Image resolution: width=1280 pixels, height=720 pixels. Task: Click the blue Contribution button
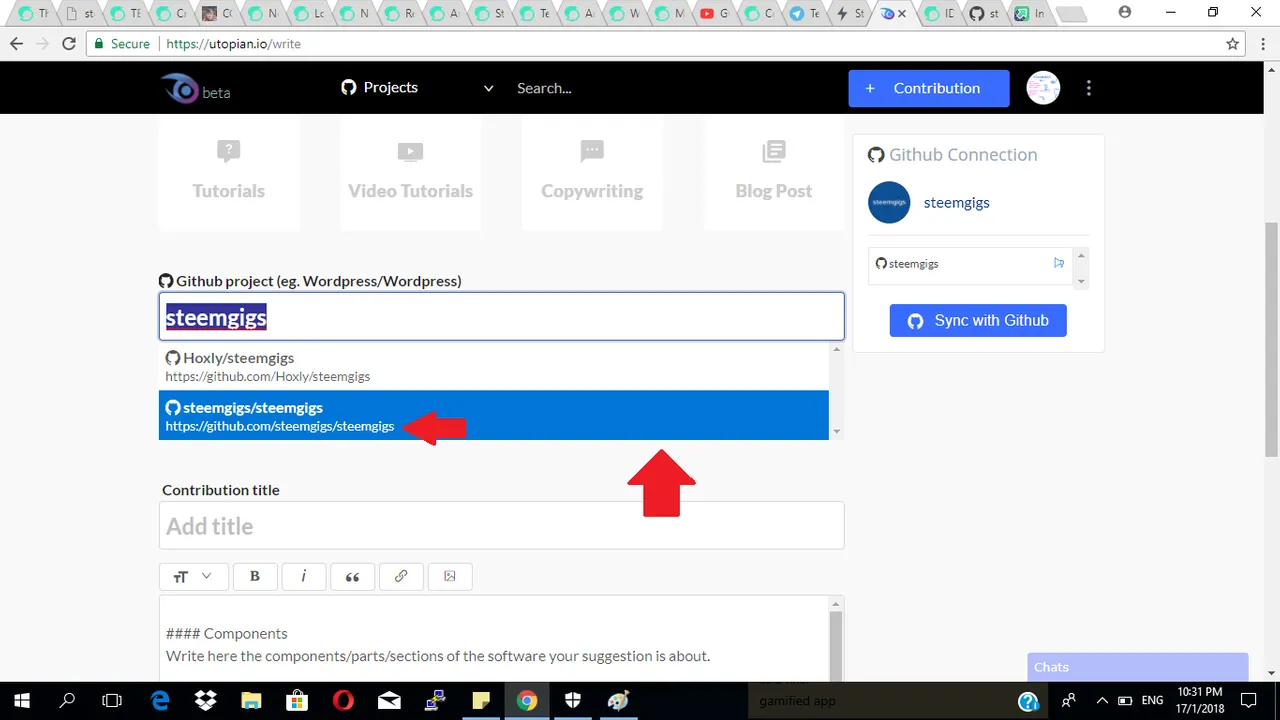929,88
